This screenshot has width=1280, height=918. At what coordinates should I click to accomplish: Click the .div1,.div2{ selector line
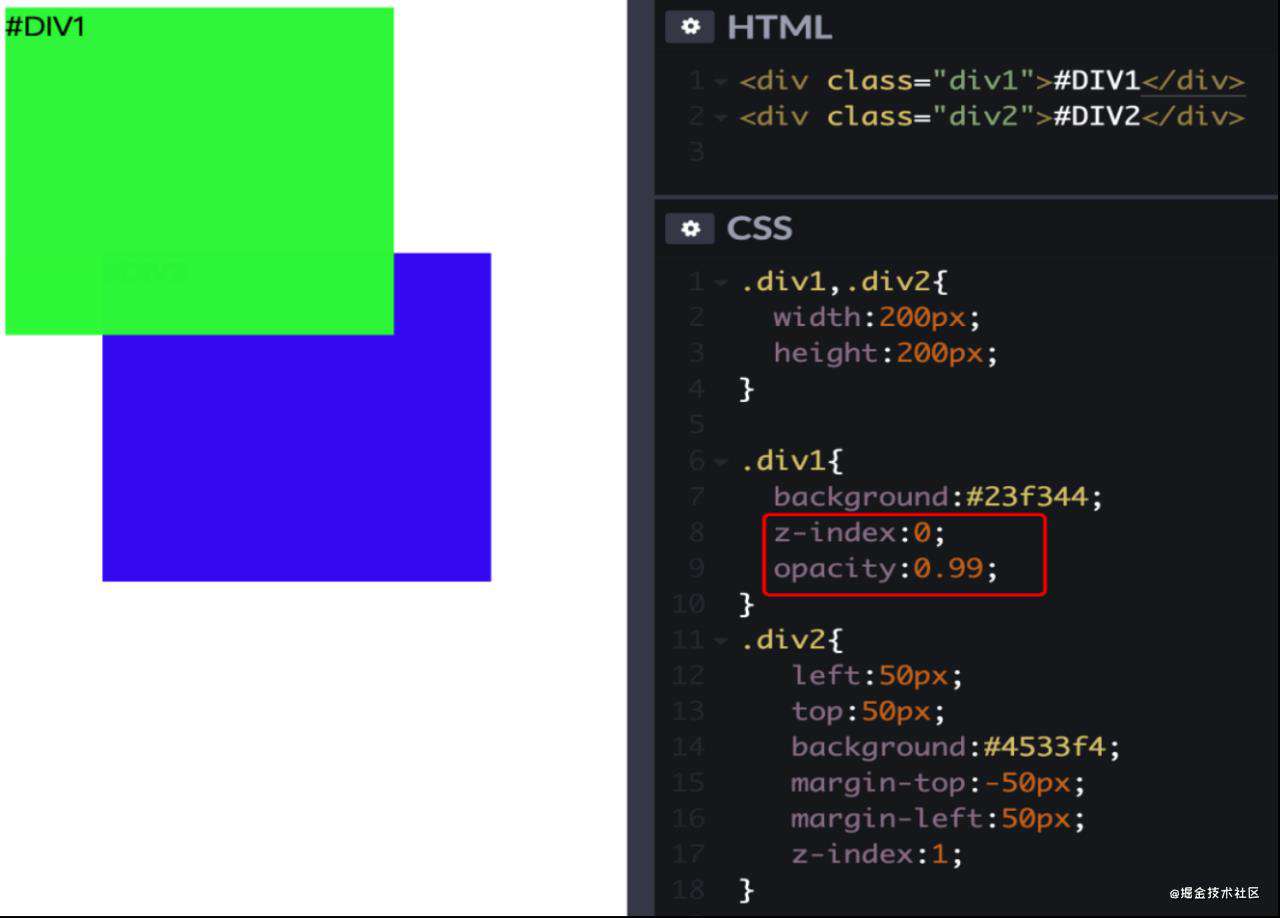point(844,282)
